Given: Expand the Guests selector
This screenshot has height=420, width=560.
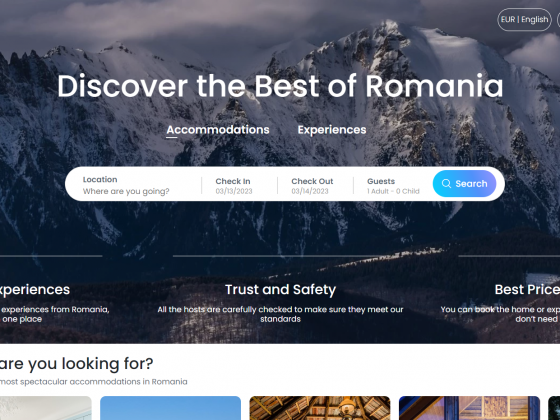Looking at the screenshot, I should 393,186.
